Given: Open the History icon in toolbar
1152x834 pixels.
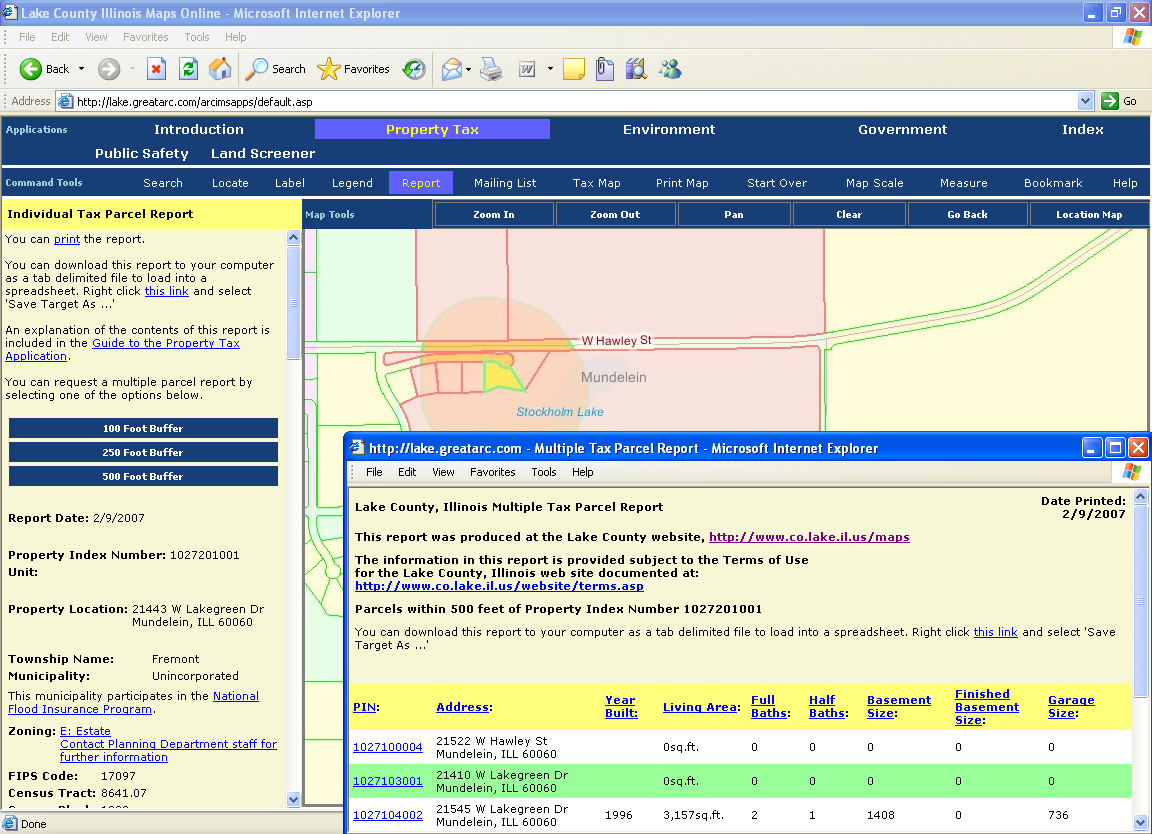Looking at the screenshot, I should (414, 69).
